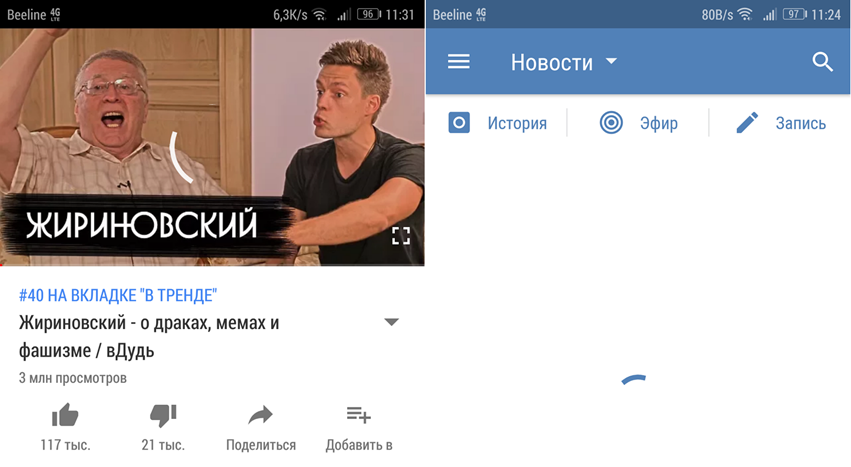The height and width of the screenshot is (467, 851).
Task: Tap the add to playlist icon
Action: point(359,415)
